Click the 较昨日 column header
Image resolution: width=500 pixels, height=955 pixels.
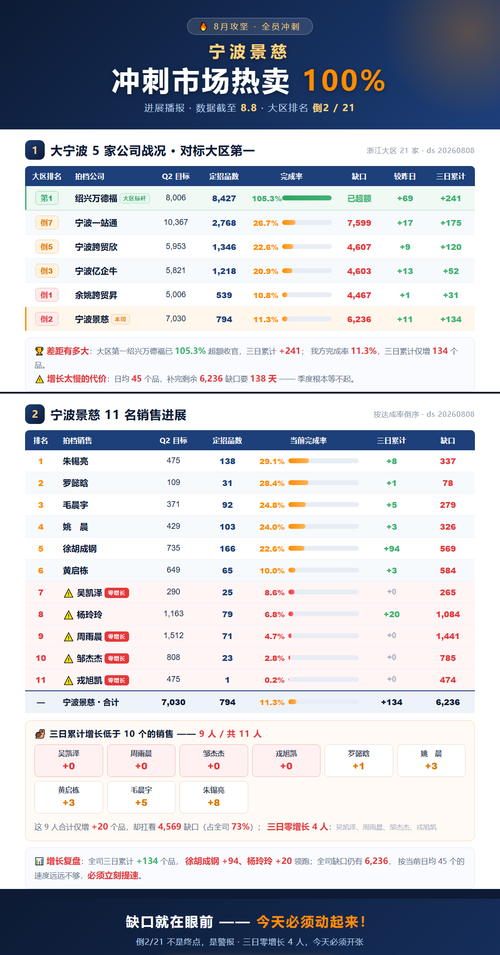click(404, 177)
